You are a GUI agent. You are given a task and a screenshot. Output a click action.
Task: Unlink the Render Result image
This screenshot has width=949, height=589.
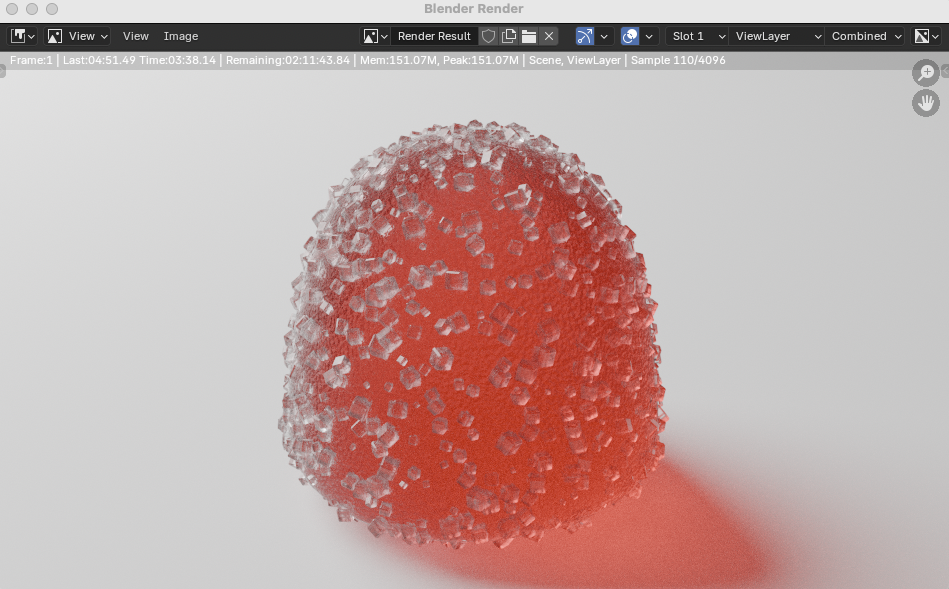pyautogui.click(x=549, y=36)
